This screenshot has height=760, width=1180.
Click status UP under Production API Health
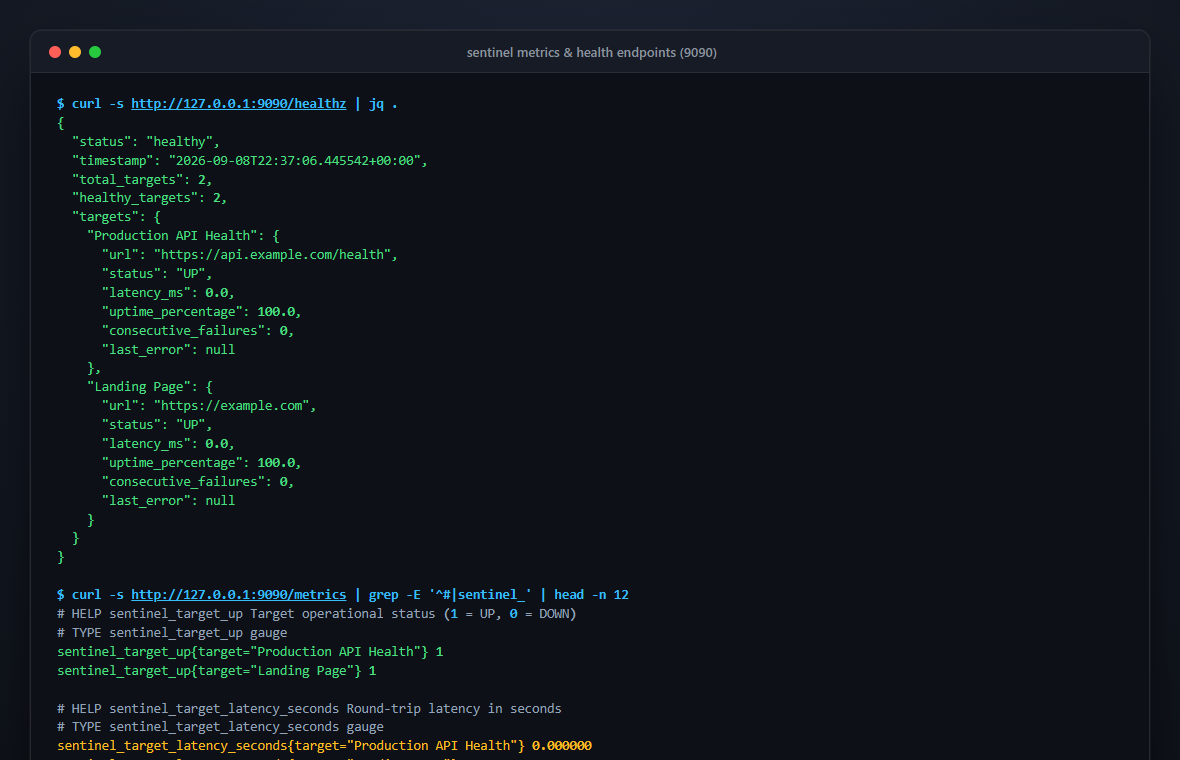point(157,274)
